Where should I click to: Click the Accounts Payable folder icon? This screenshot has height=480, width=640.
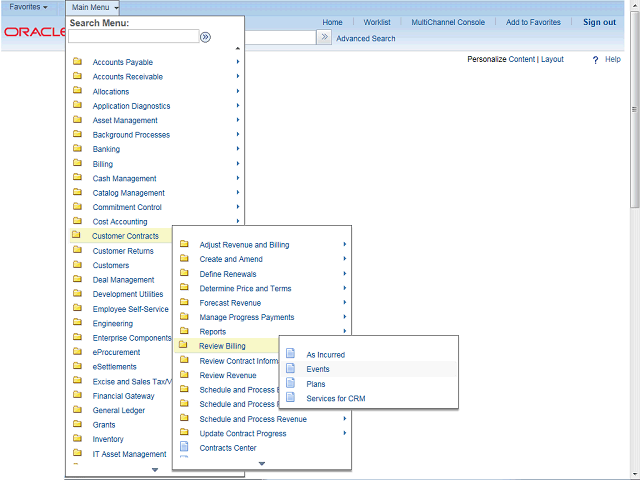77,62
